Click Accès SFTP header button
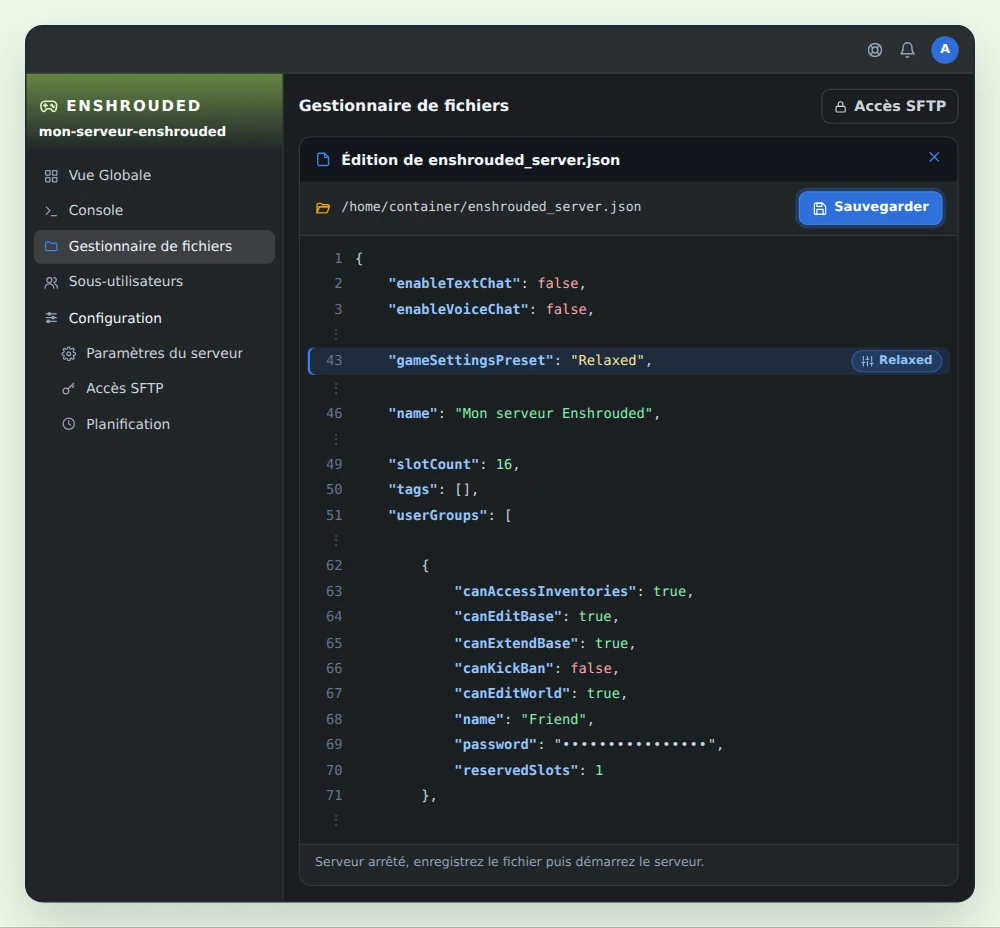 tap(890, 107)
